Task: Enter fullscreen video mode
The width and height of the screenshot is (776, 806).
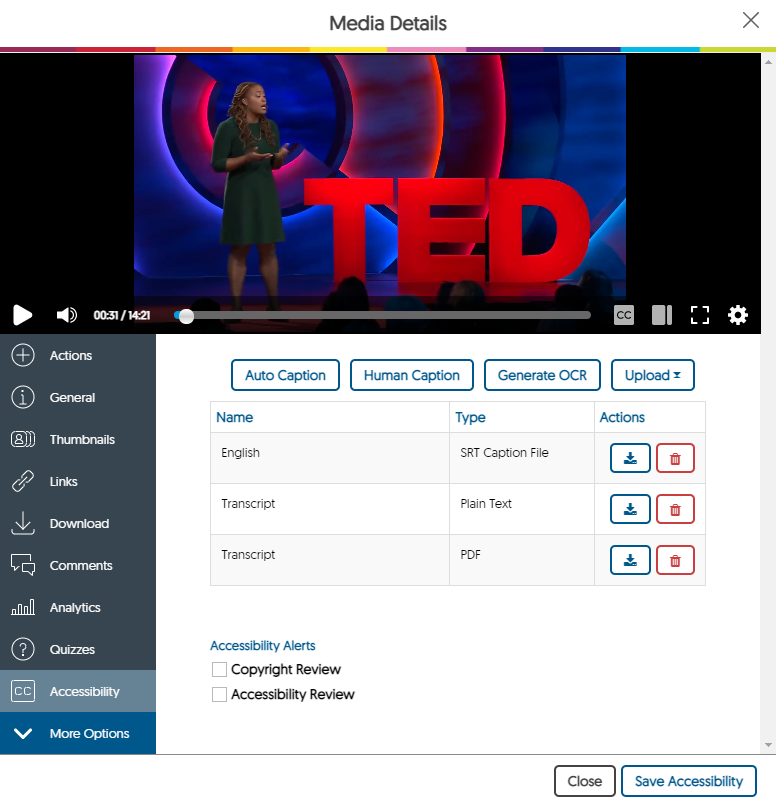Action: tap(699, 315)
